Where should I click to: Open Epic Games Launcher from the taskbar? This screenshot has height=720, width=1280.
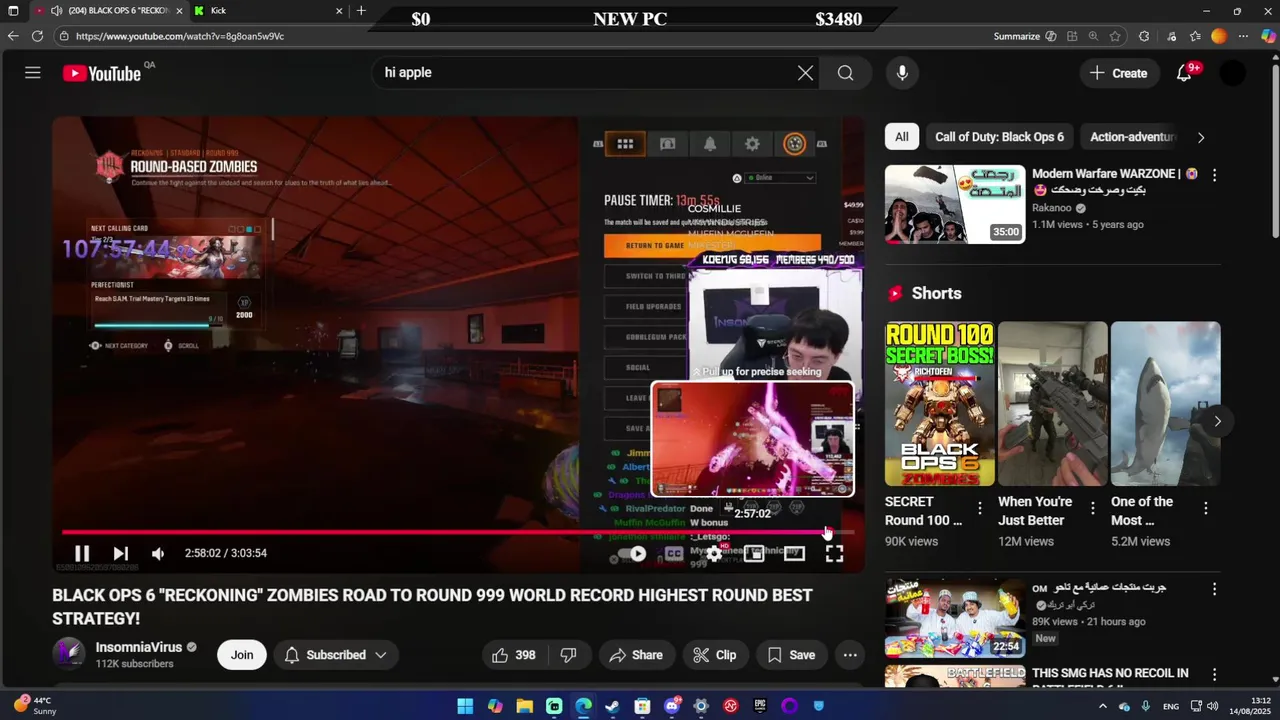click(x=760, y=706)
